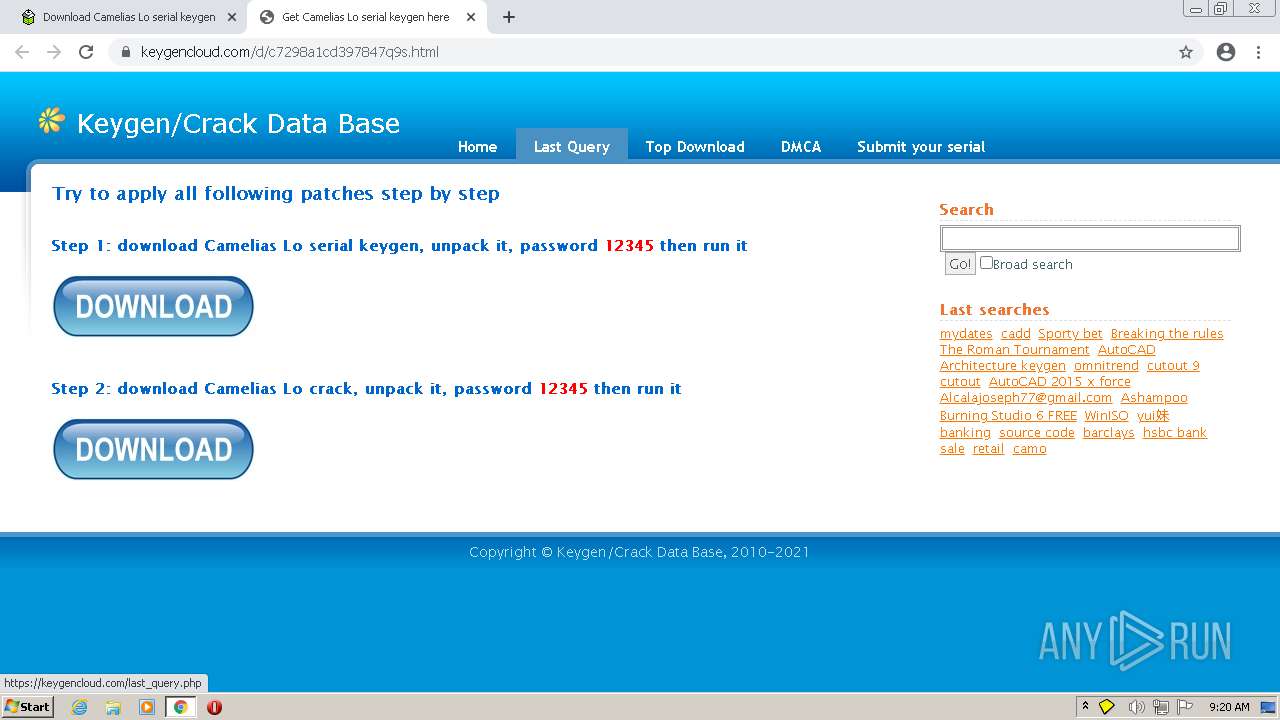Open the Home menu item

[x=477, y=146]
